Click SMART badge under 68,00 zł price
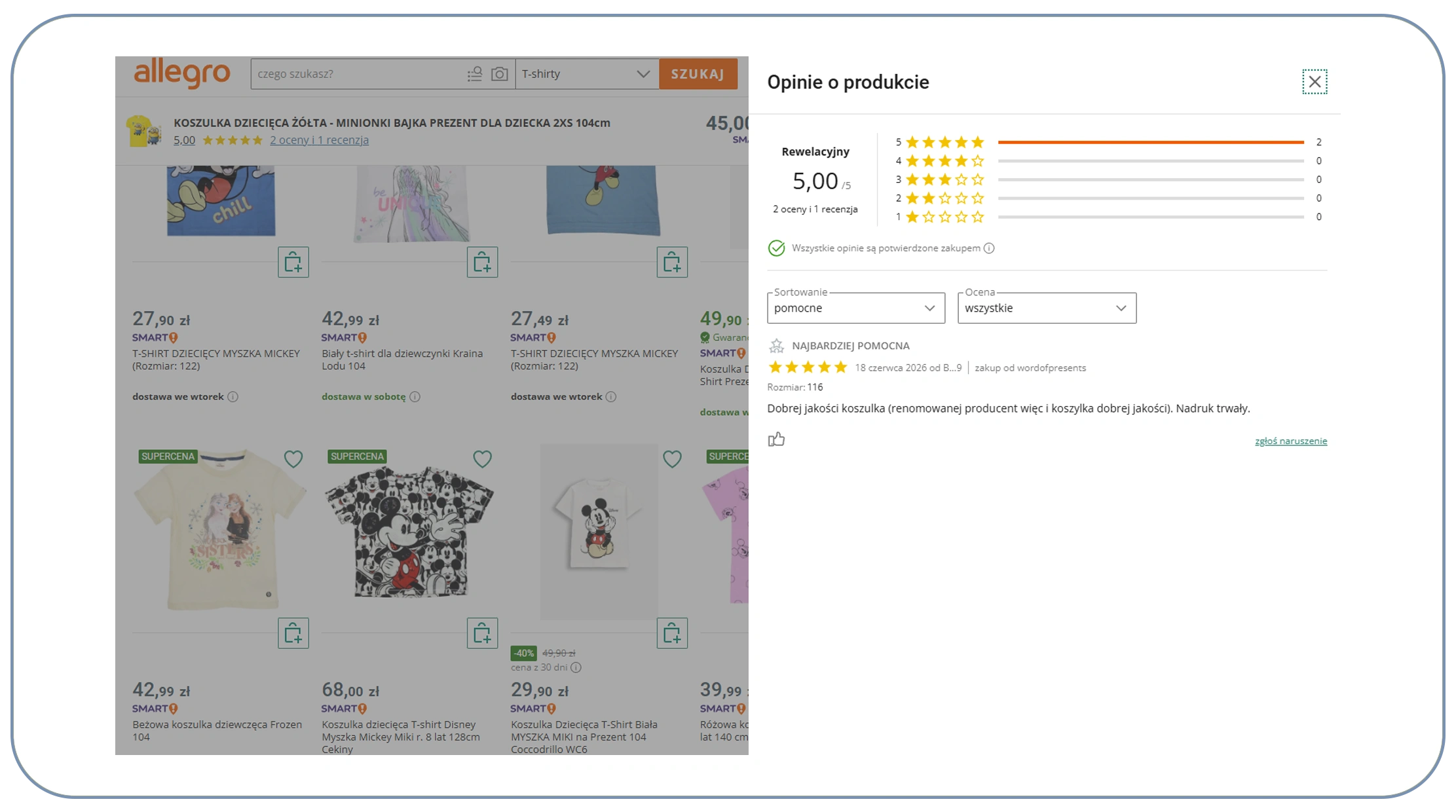The image size is (1456, 812). click(344, 709)
